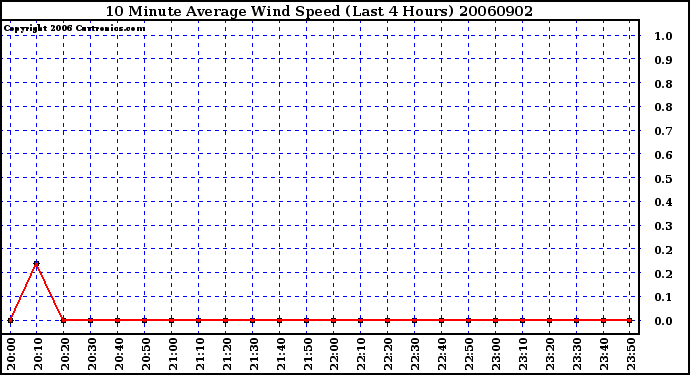The width and height of the screenshot is (690, 375).
Task: Click the 20:00 time axis label
Action: 11,354
